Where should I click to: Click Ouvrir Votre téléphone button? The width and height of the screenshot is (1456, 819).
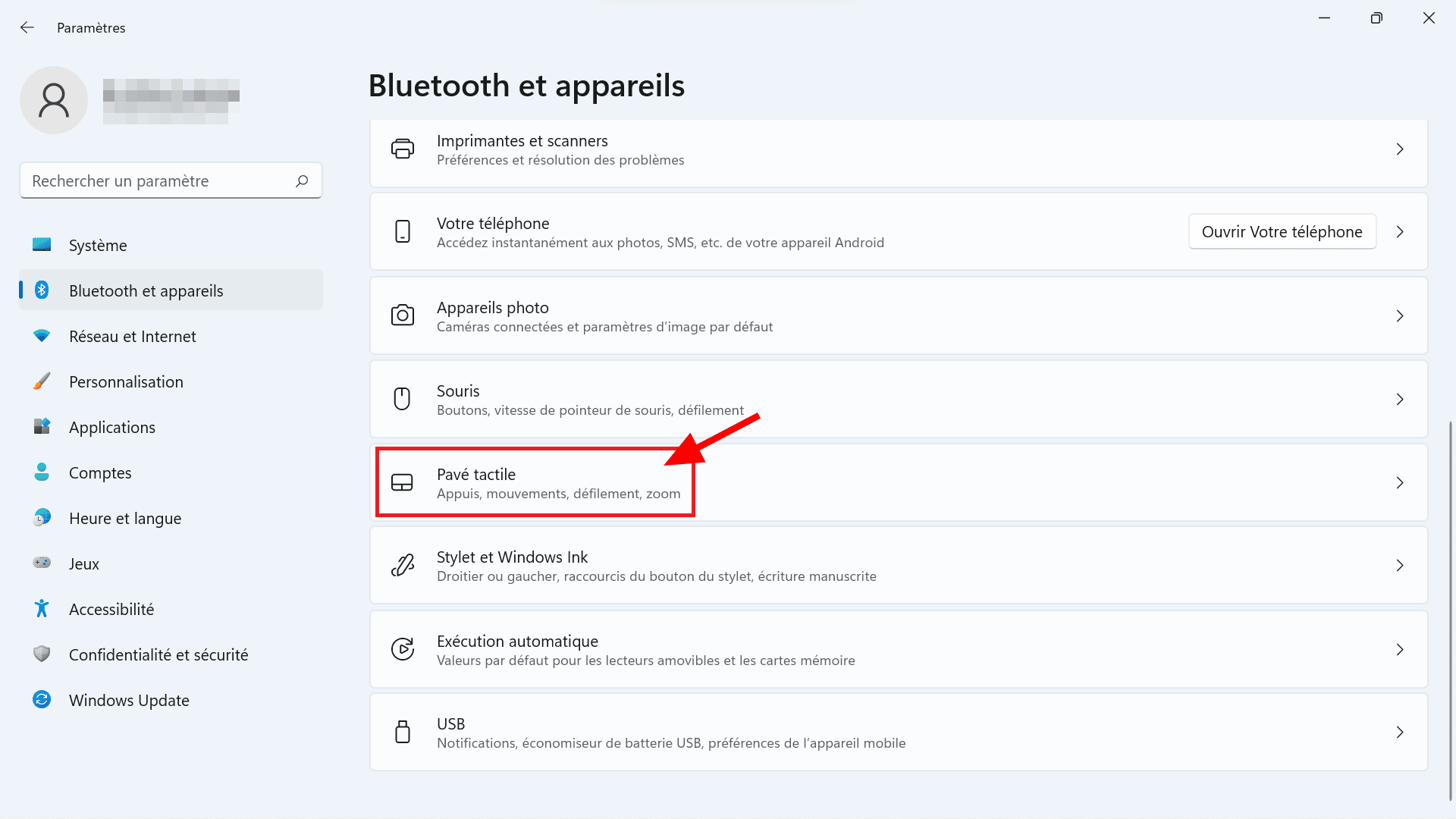[x=1282, y=231]
